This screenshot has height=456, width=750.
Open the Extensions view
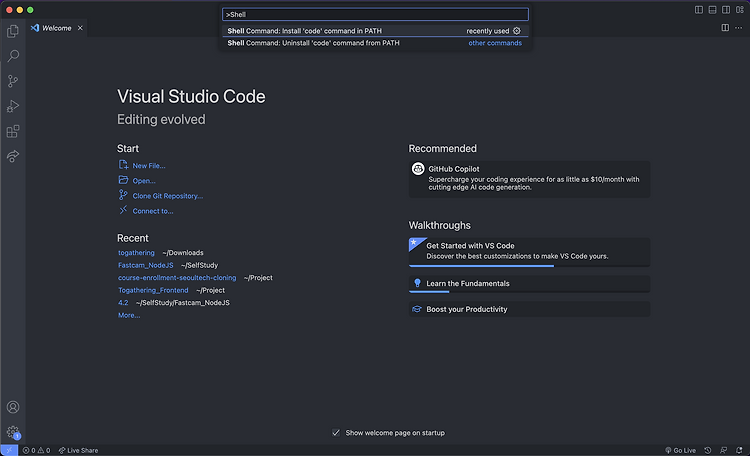13,131
